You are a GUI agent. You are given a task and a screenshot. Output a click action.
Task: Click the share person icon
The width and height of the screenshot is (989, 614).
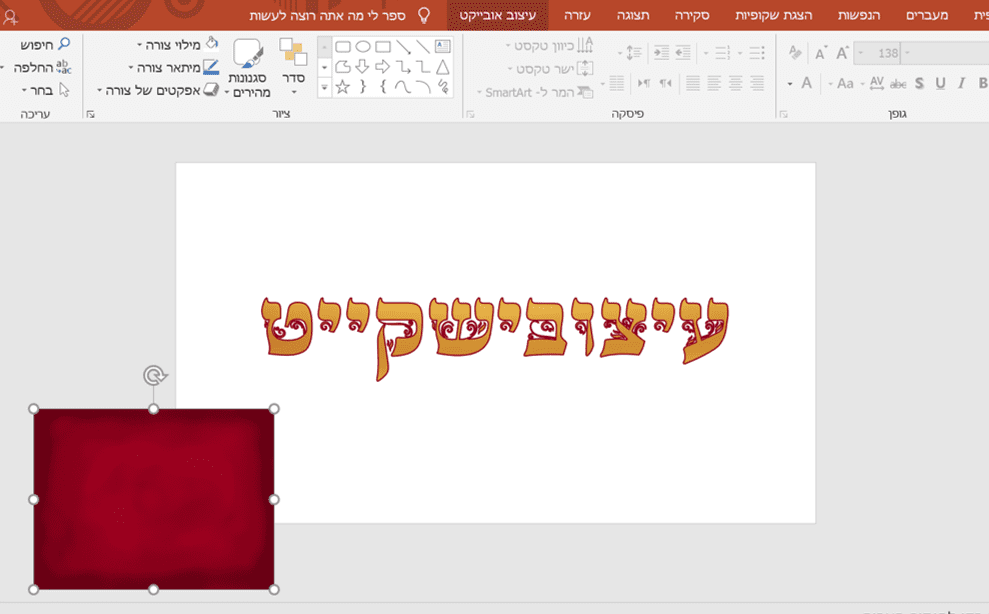10,18
